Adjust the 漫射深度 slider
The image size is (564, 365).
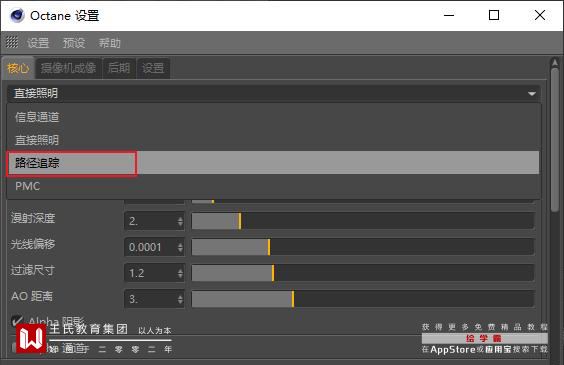pos(363,221)
